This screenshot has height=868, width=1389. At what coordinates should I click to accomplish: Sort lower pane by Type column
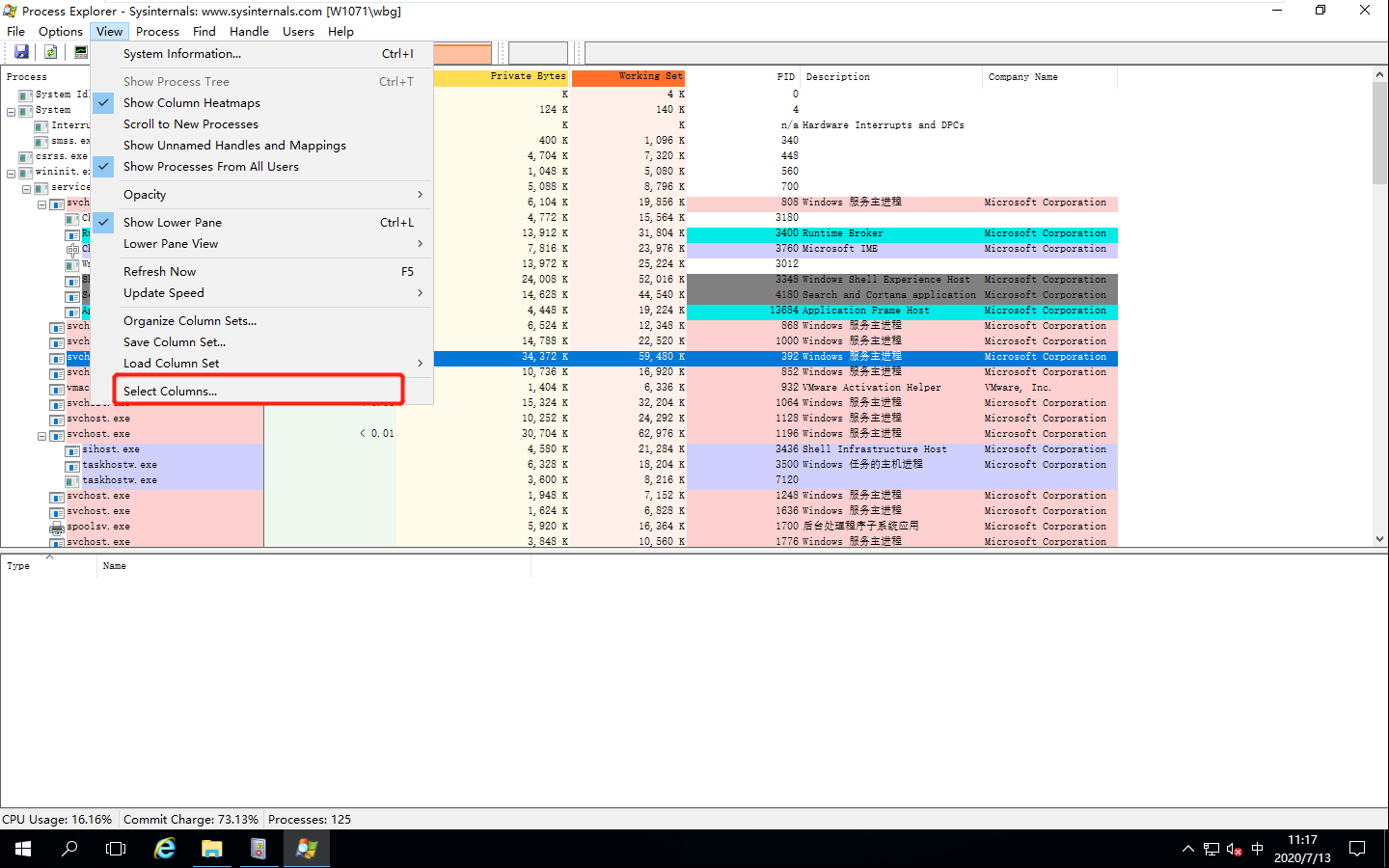click(x=48, y=566)
